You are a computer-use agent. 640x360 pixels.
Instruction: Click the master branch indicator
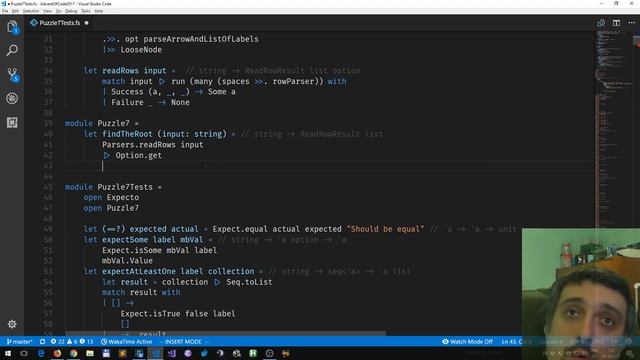coord(20,342)
